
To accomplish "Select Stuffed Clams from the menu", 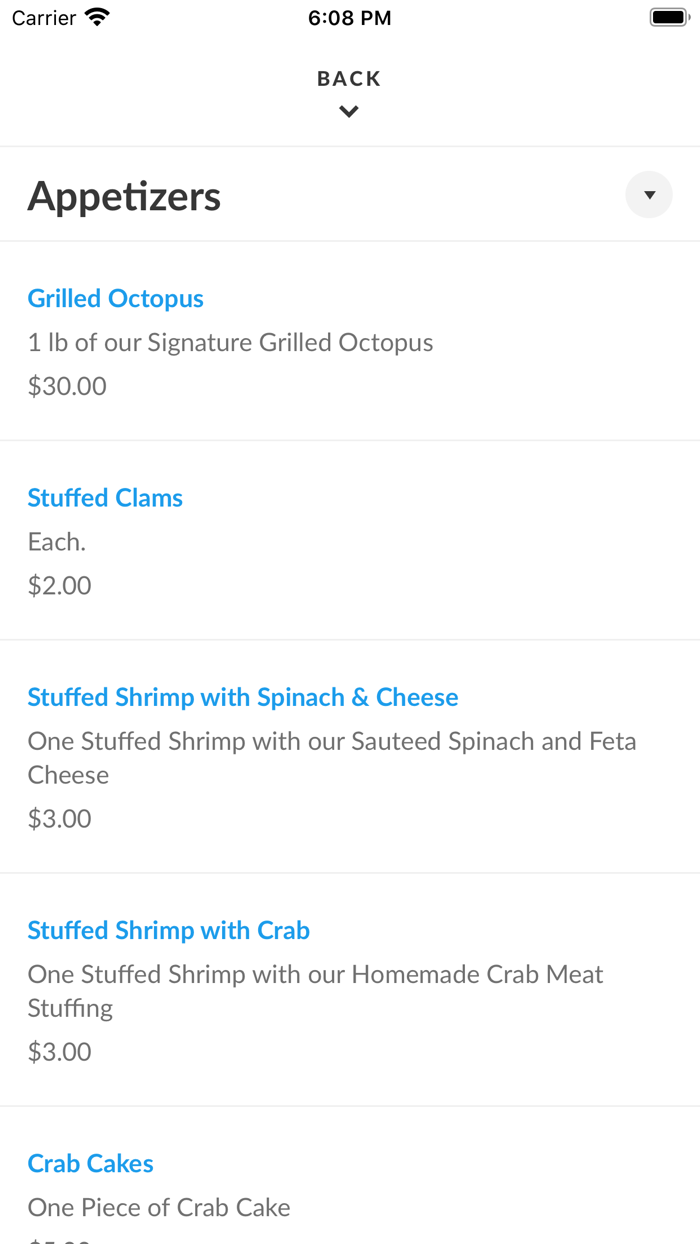I will coord(105,497).
